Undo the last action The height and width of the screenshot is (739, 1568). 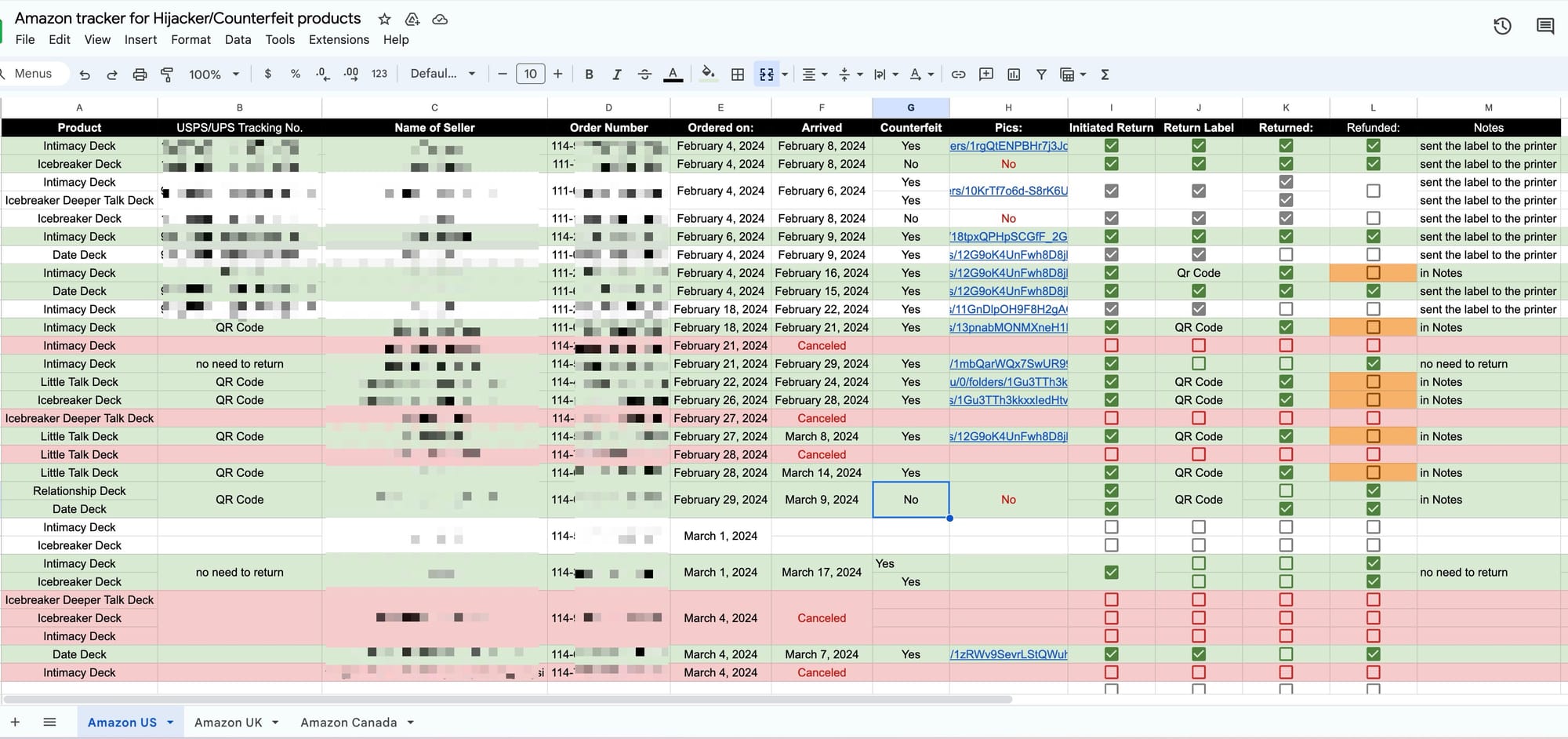(85, 74)
